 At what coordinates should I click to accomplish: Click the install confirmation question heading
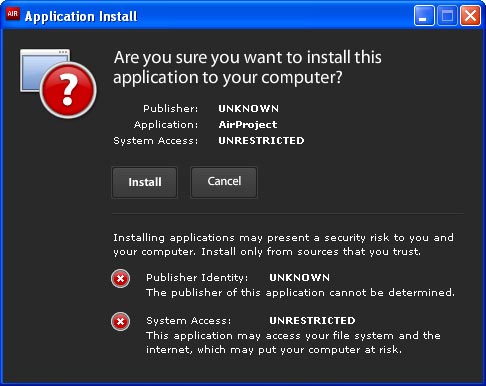[247, 67]
